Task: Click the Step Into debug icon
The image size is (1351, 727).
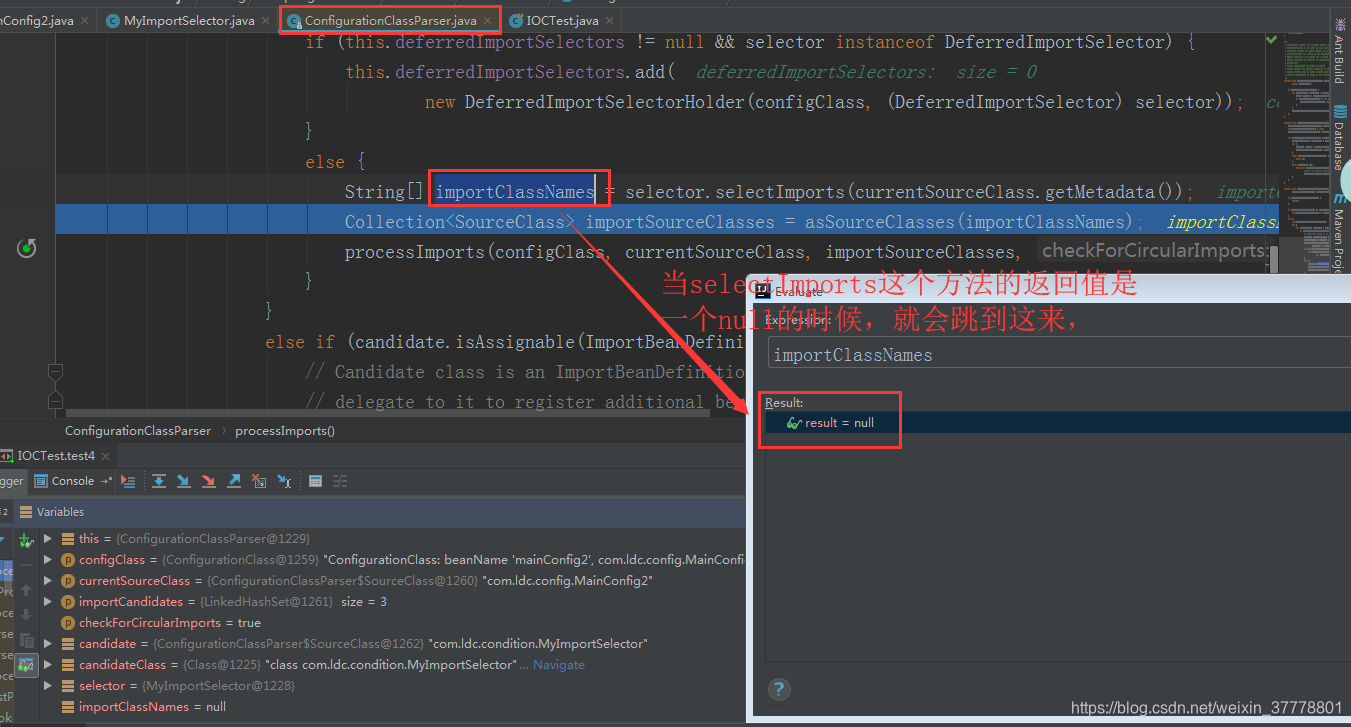Action: (184, 481)
